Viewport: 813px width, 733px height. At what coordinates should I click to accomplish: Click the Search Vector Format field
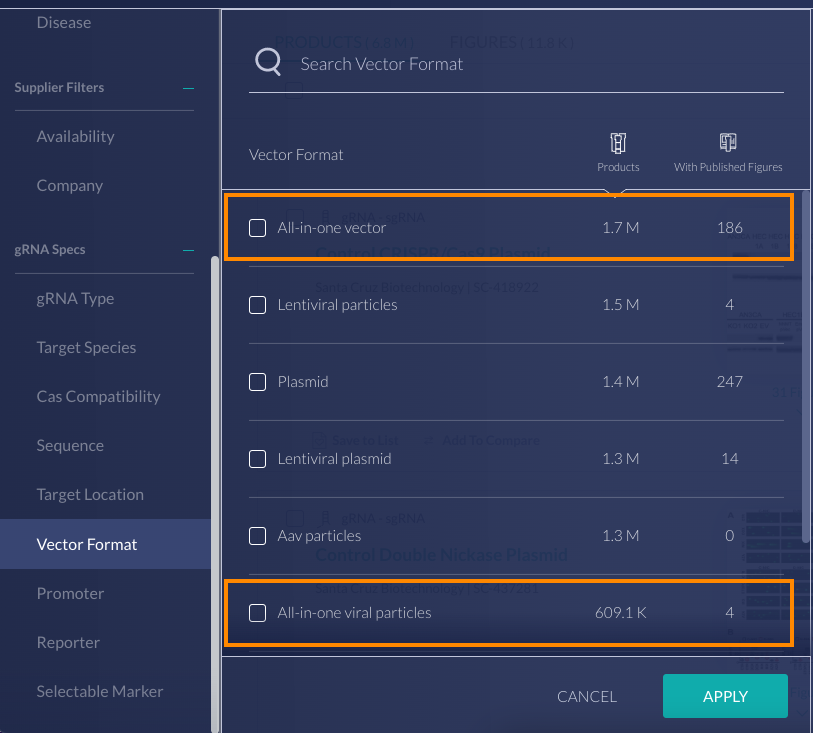point(516,64)
